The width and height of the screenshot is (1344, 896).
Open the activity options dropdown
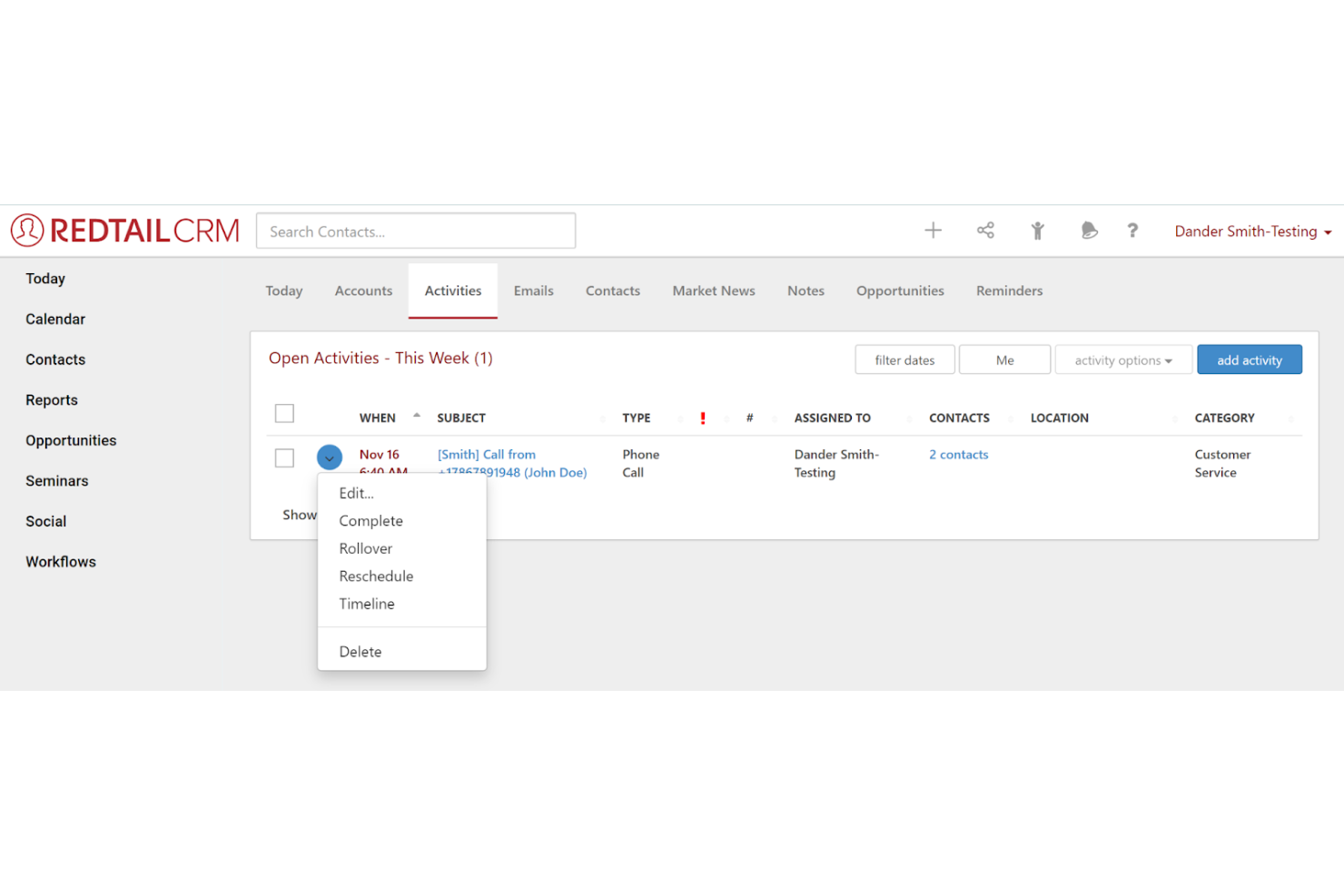tap(1123, 359)
